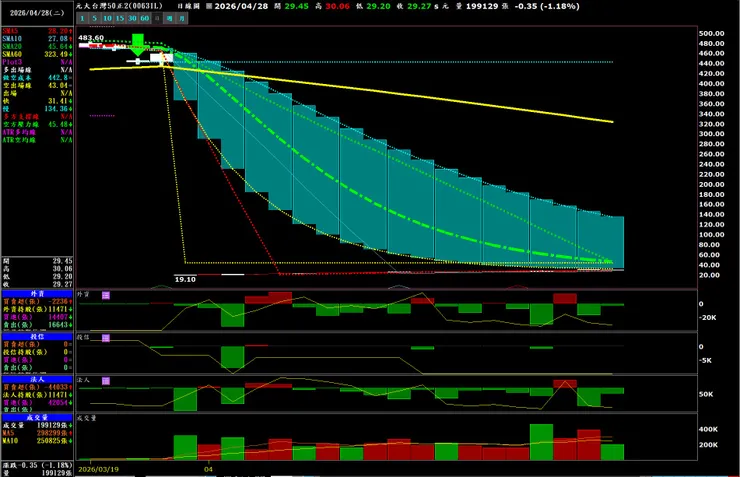Open the 外資 sub-chart settings icon
740x477 pixels.
[x=106, y=295]
